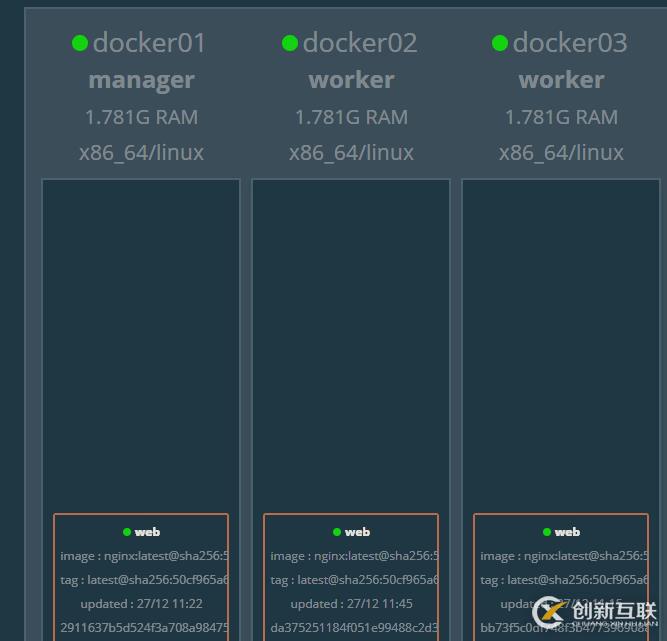The width and height of the screenshot is (667, 641).
Task: Click green status dot beside docker01
Action: [x=80, y=43]
